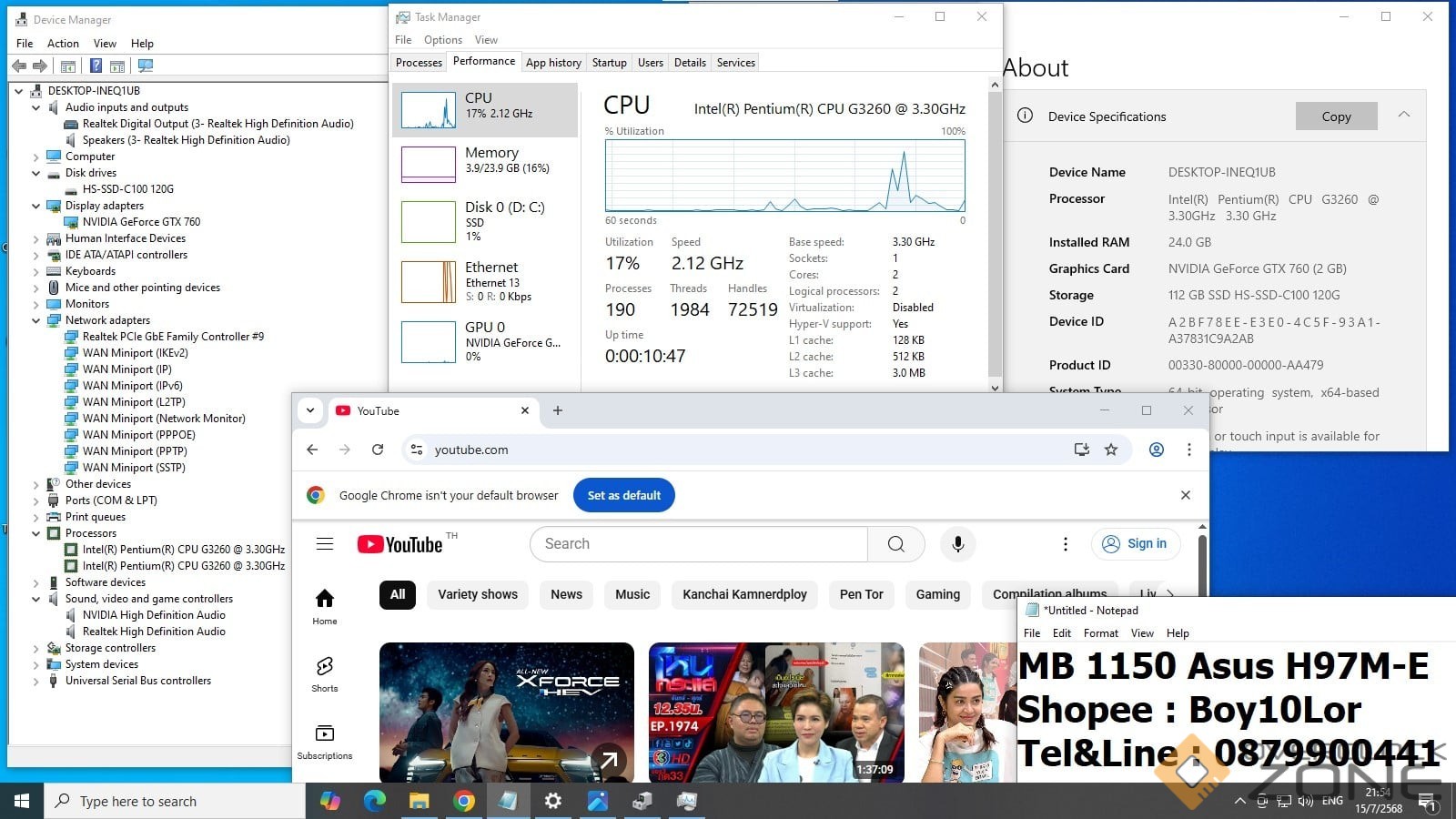This screenshot has width=1456, height=819.
Task: Click the Set as default button
Action: point(623,495)
